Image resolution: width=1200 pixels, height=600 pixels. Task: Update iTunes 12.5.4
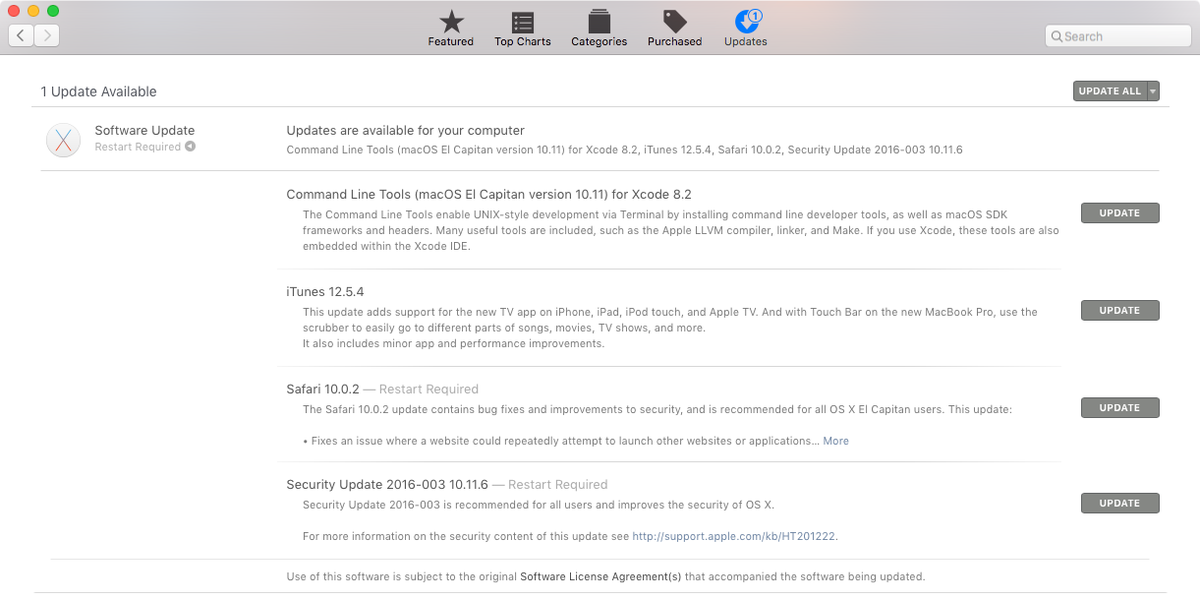click(1120, 310)
